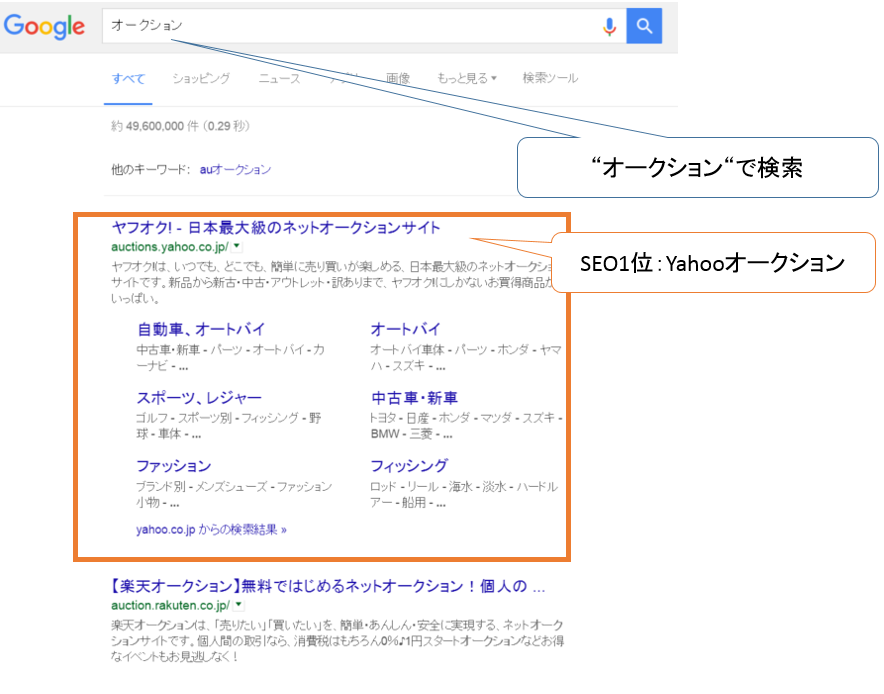Click yahoo.co.jp からの検索結果 link

coord(211,529)
